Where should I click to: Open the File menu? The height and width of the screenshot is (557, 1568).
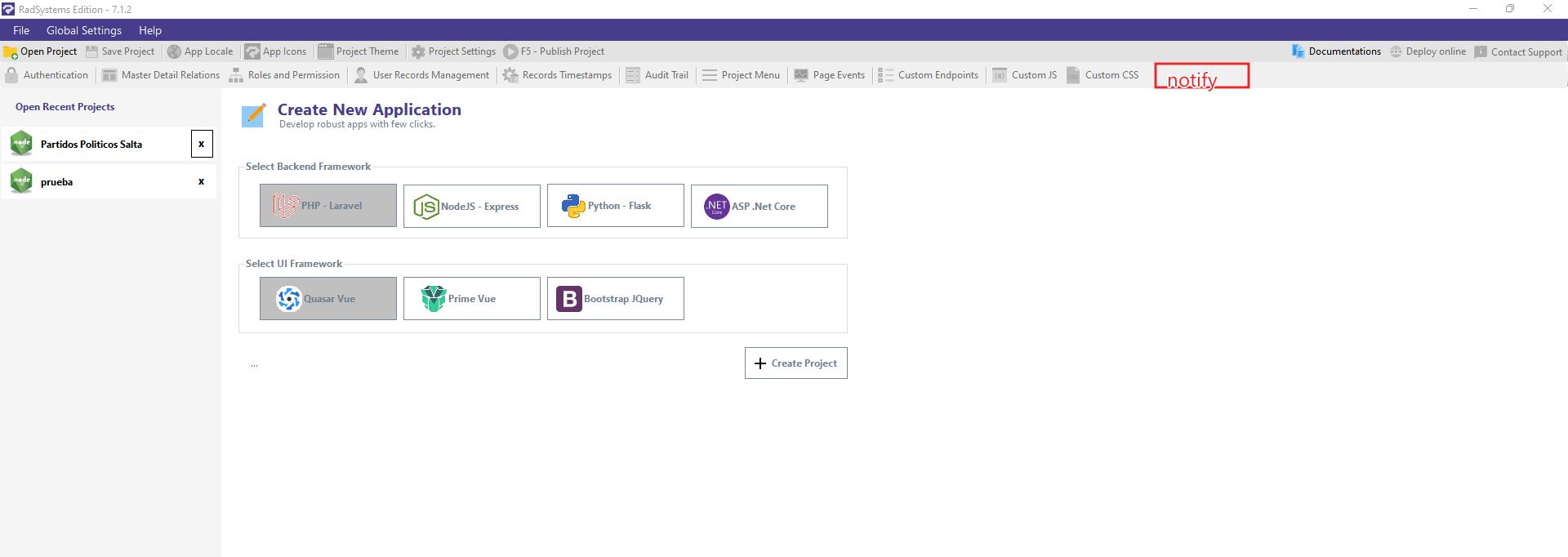21,30
